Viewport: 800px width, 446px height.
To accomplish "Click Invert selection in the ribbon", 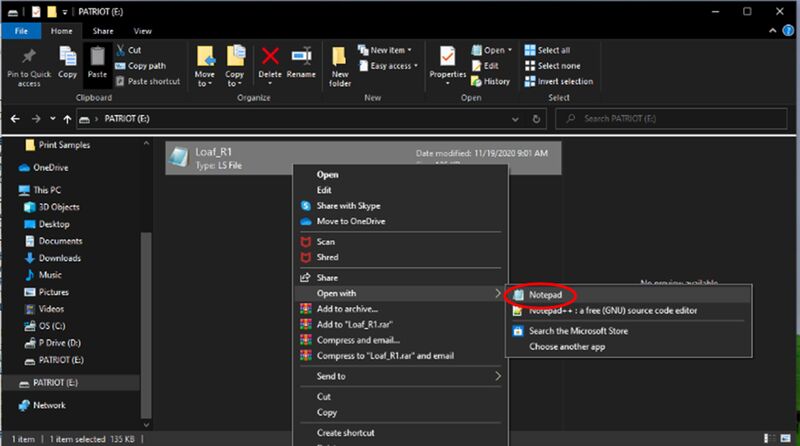I will pos(559,81).
